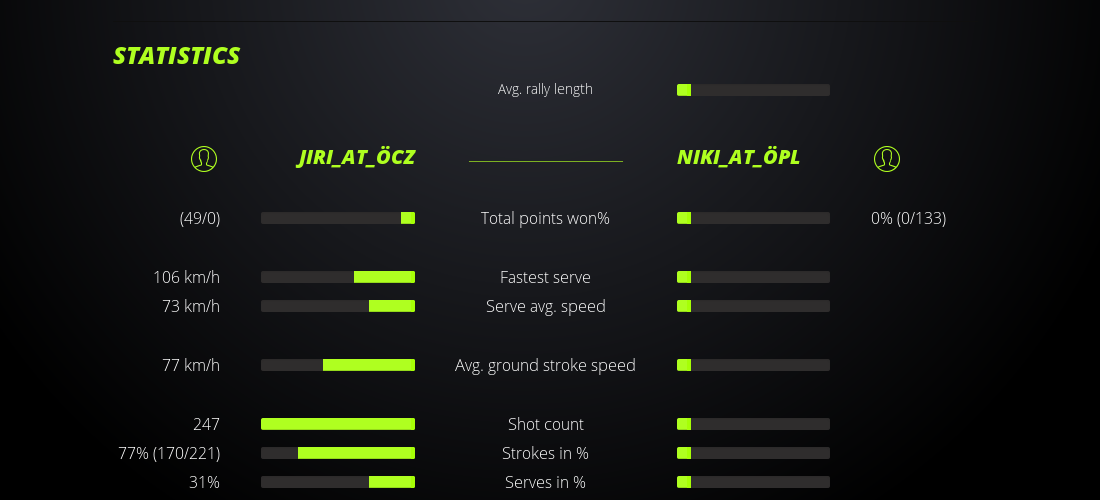
Task: Click JIRI's Strokes in % bar
Action: [x=338, y=453]
